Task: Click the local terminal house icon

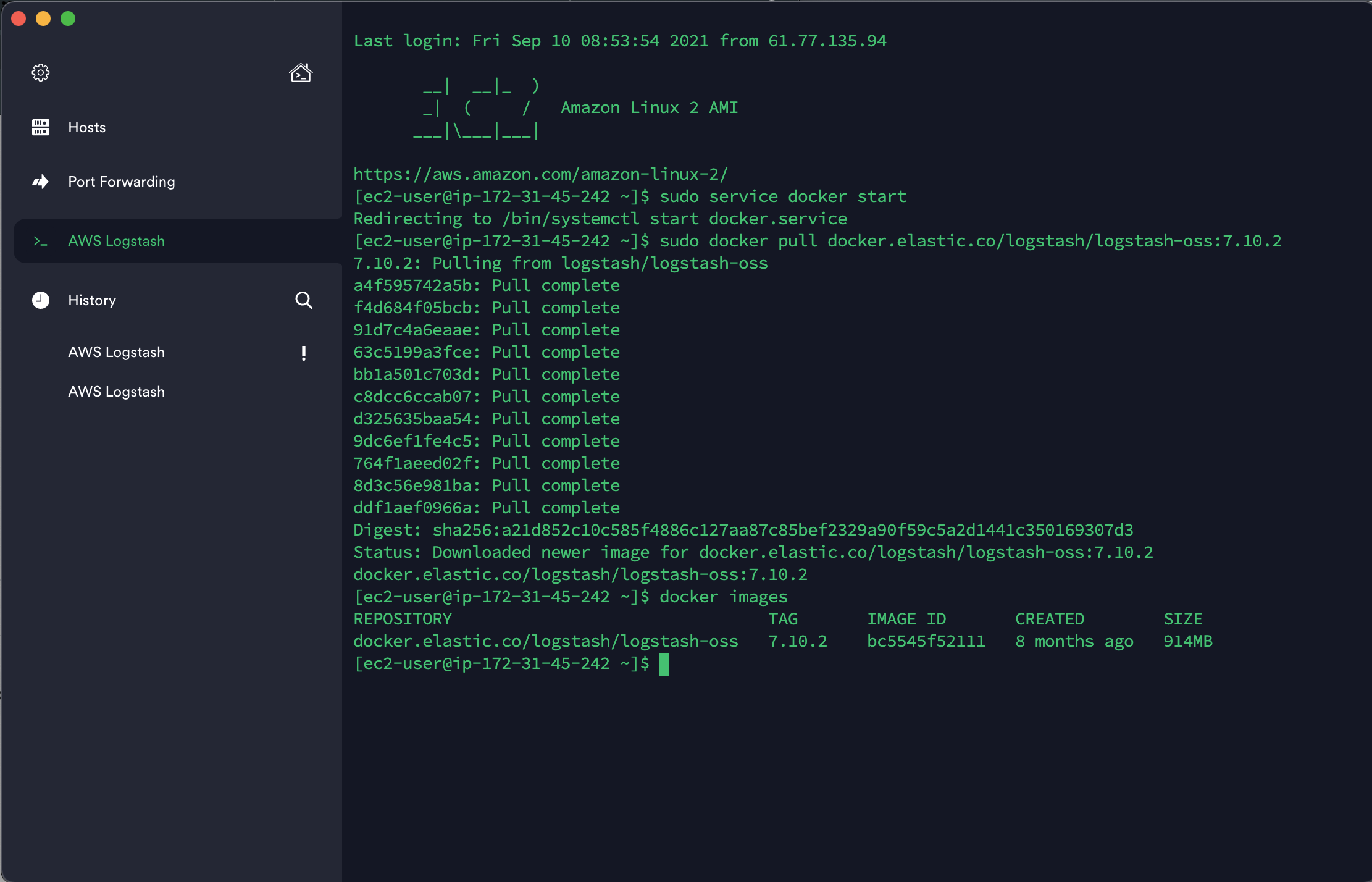Action: (x=301, y=73)
